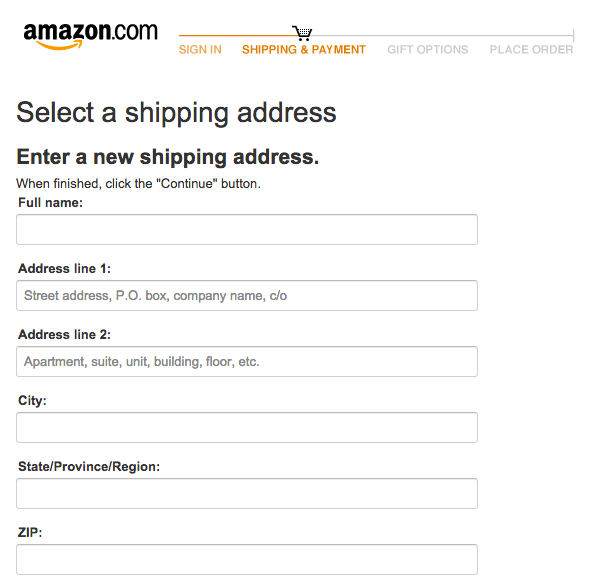Image resolution: width=597 pixels, height=588 pixels.
Task: Click the Apartment, suite, unit field
Action: point(247,361)
